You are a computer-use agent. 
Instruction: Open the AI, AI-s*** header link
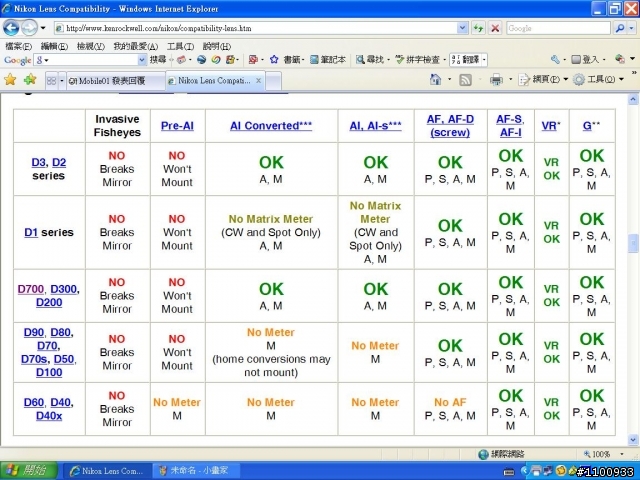click(x=376, y=126)
